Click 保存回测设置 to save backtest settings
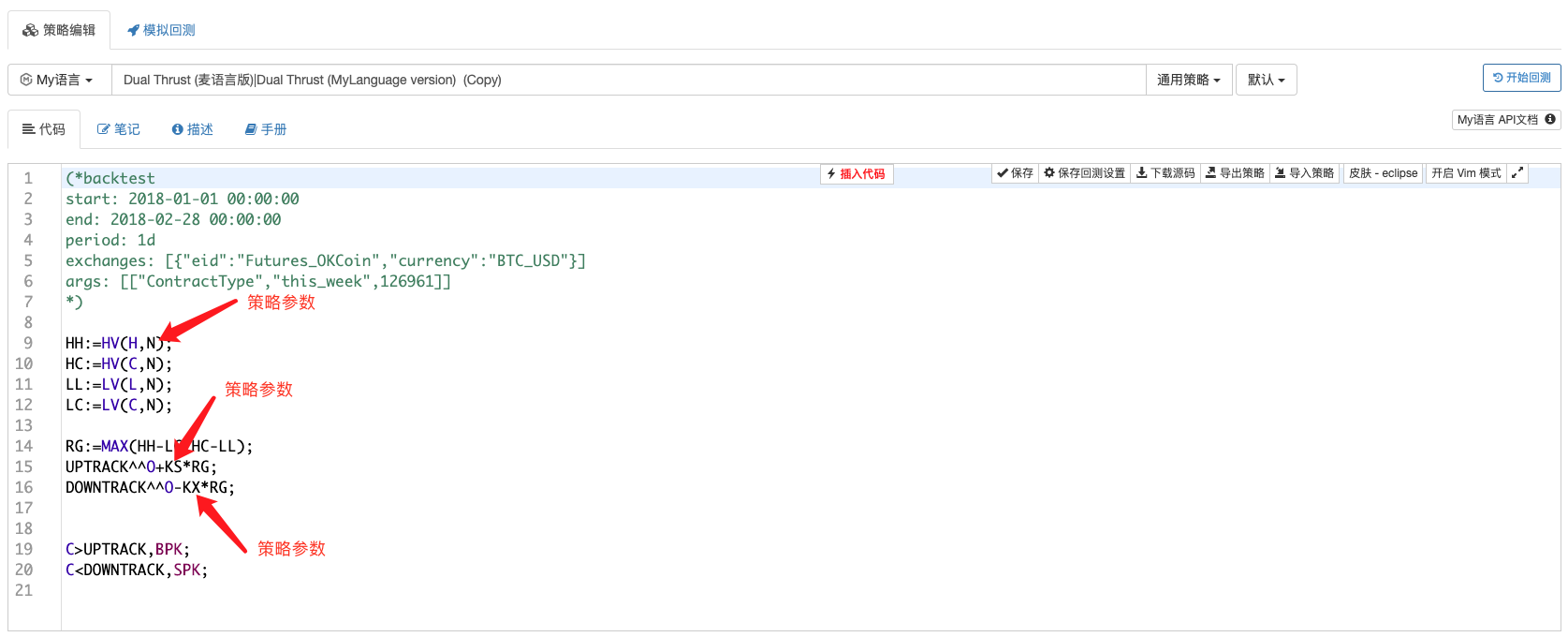Screen dimensions: 1568x637 click(1085, 173)
